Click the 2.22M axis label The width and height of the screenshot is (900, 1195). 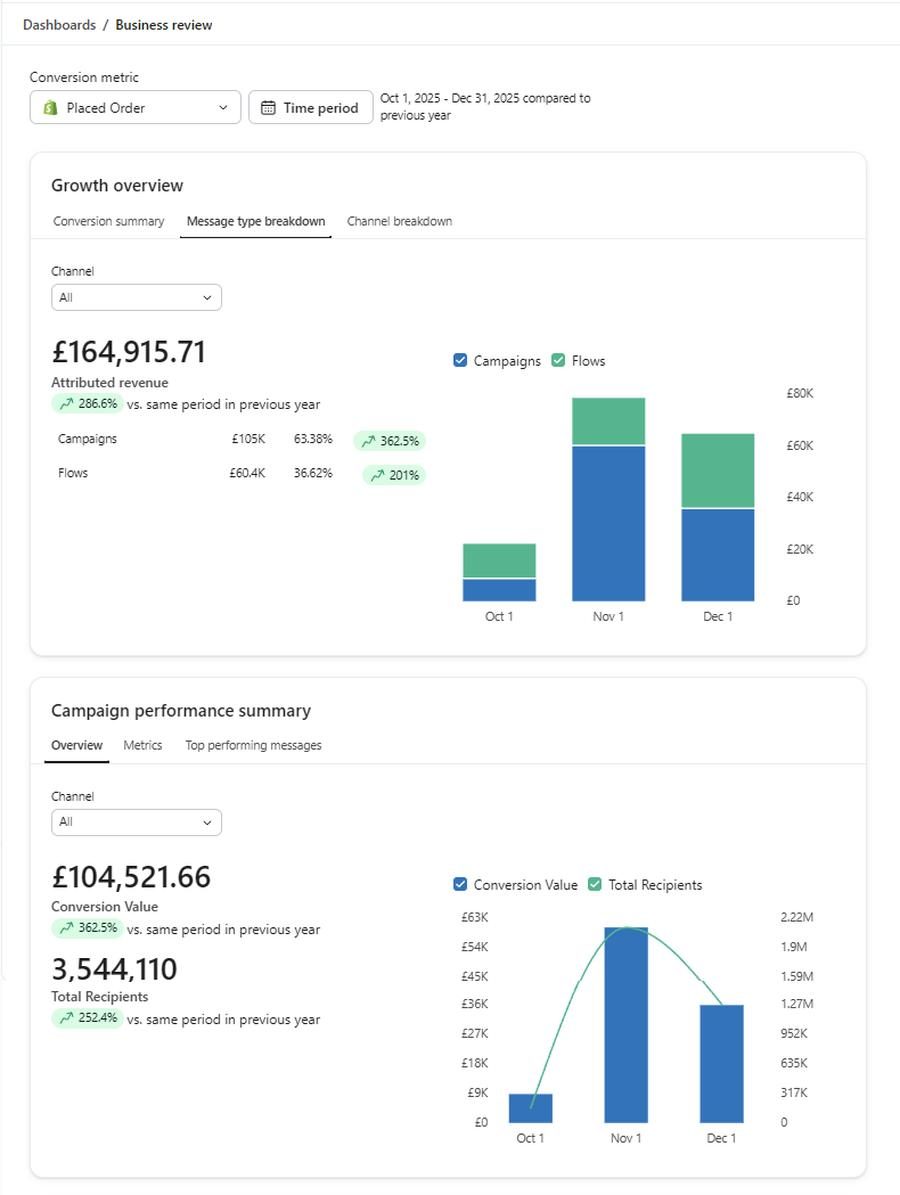point(797,917)
